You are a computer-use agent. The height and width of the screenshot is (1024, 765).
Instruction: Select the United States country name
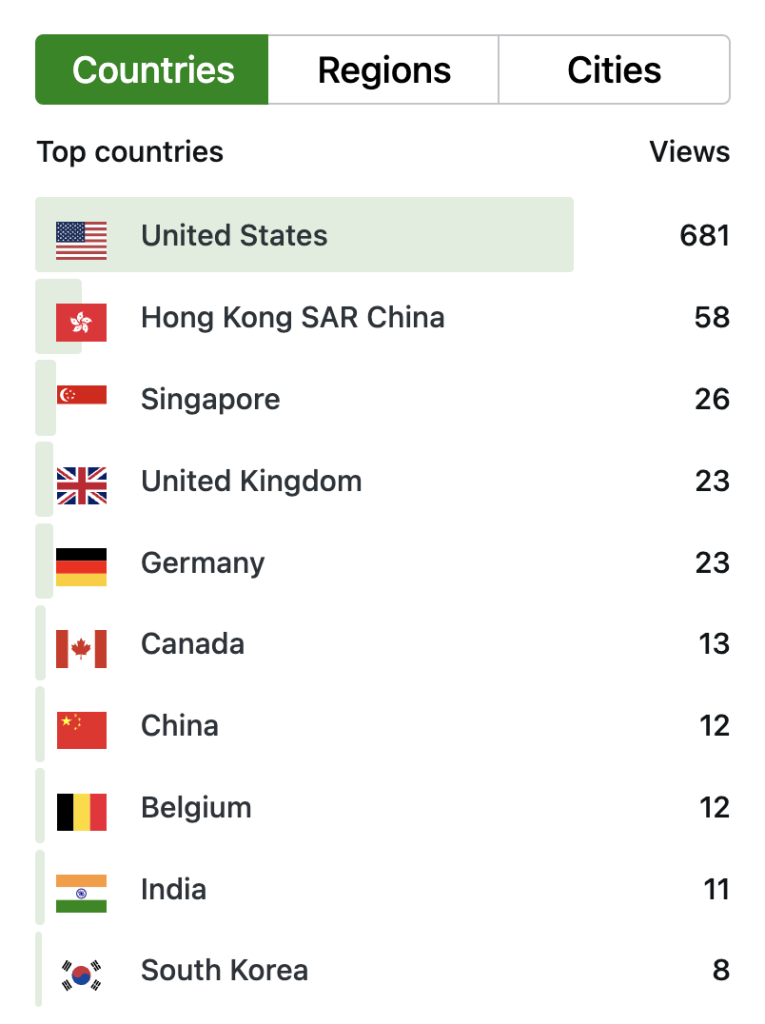(x=234, y=236)
